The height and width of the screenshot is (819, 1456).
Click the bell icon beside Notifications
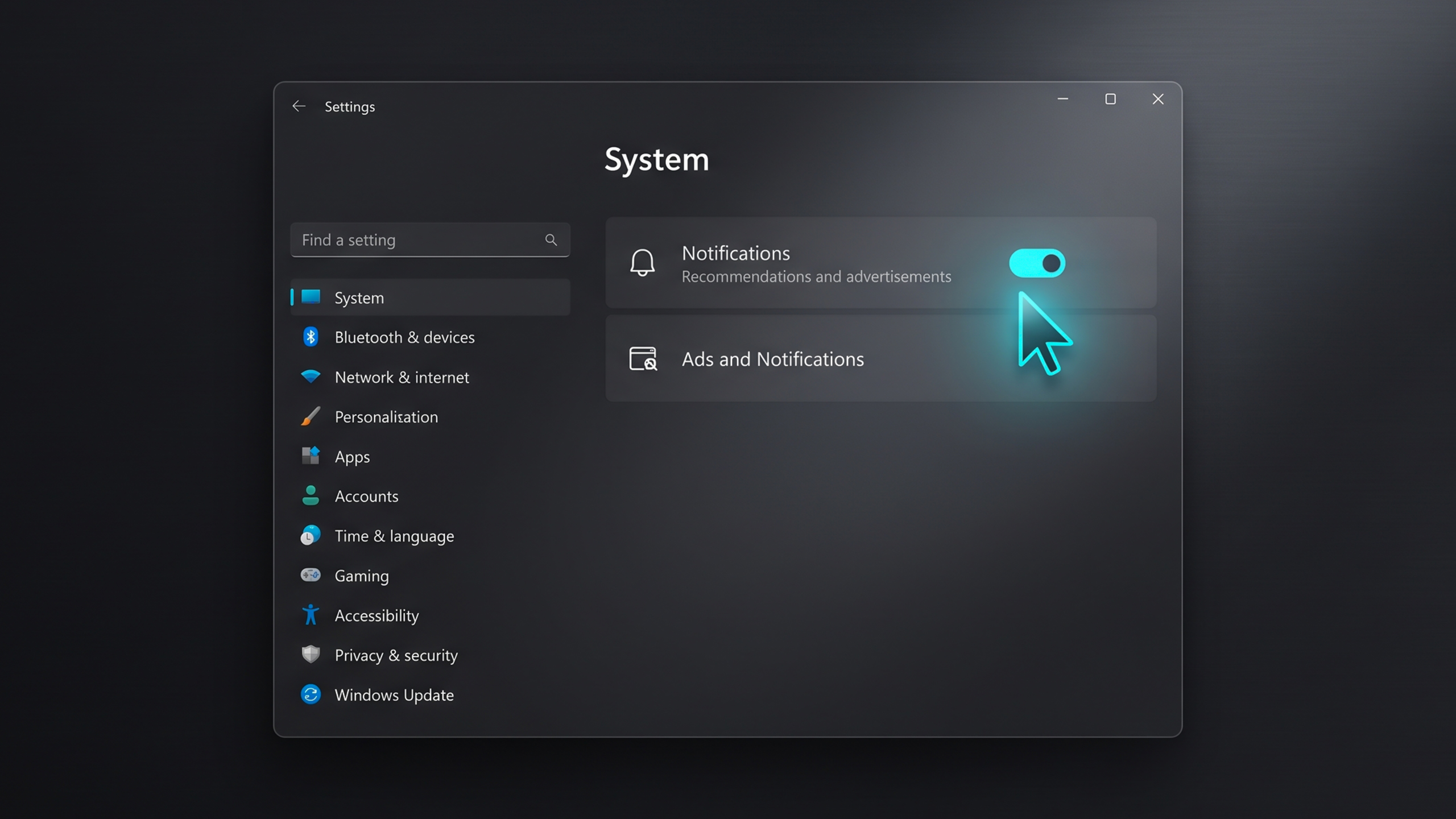pos(642,263)
